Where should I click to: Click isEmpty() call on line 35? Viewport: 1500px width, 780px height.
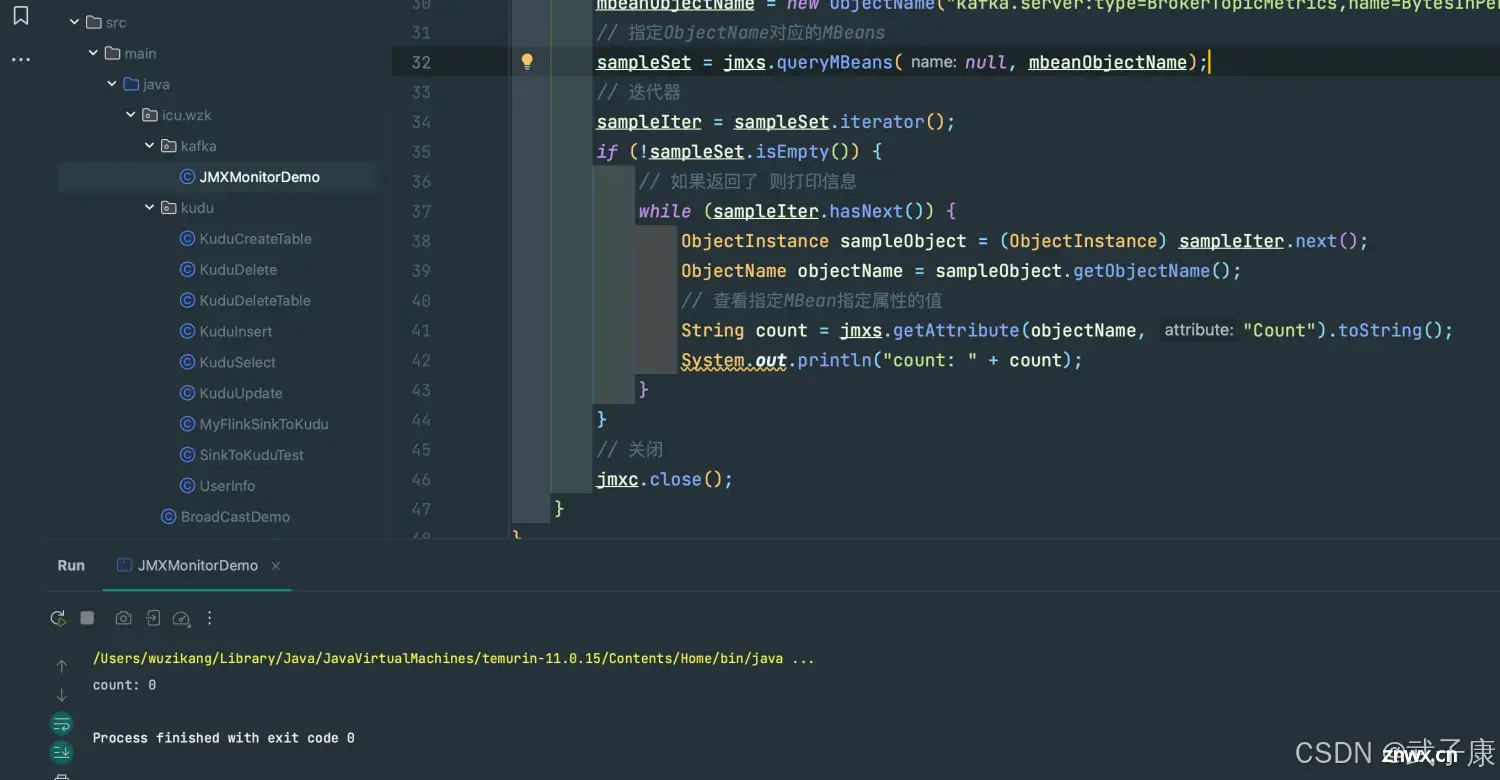[807, 152]
